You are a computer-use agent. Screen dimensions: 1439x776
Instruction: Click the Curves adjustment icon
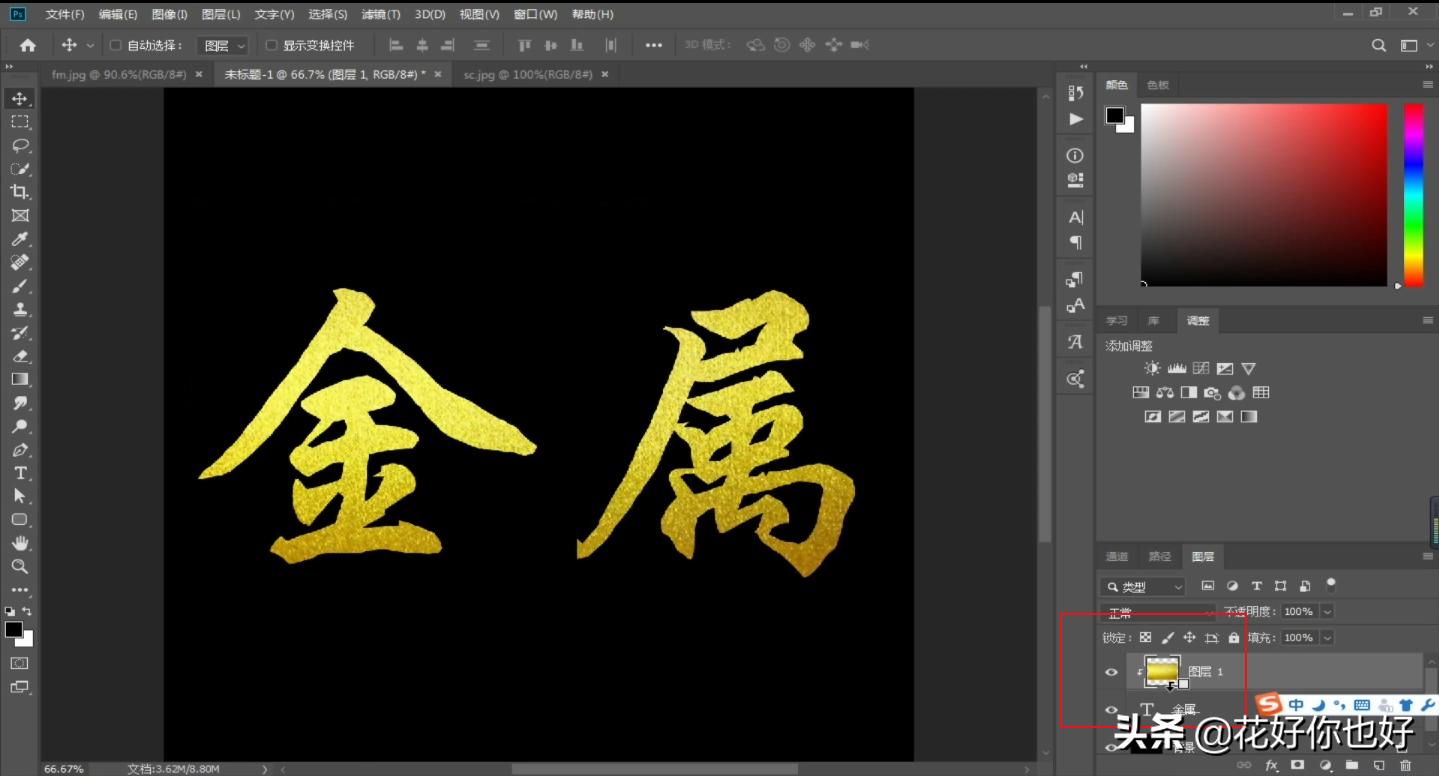pos(1199,368)
